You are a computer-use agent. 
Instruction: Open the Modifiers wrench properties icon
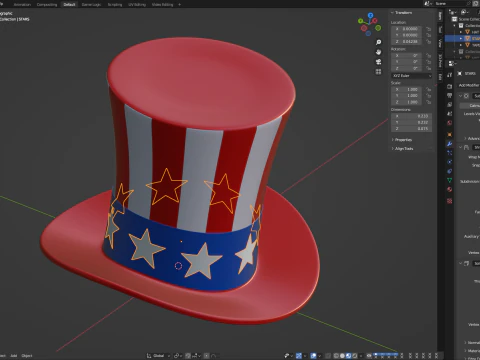pyautogui.click(x=449, y=144)
